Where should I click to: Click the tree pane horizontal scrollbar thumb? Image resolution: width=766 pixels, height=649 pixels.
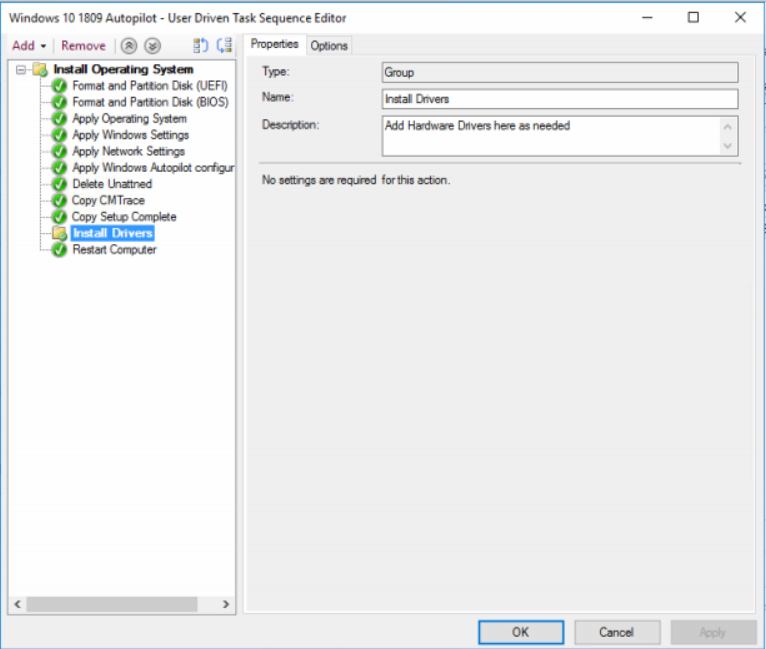pos(112,604)
